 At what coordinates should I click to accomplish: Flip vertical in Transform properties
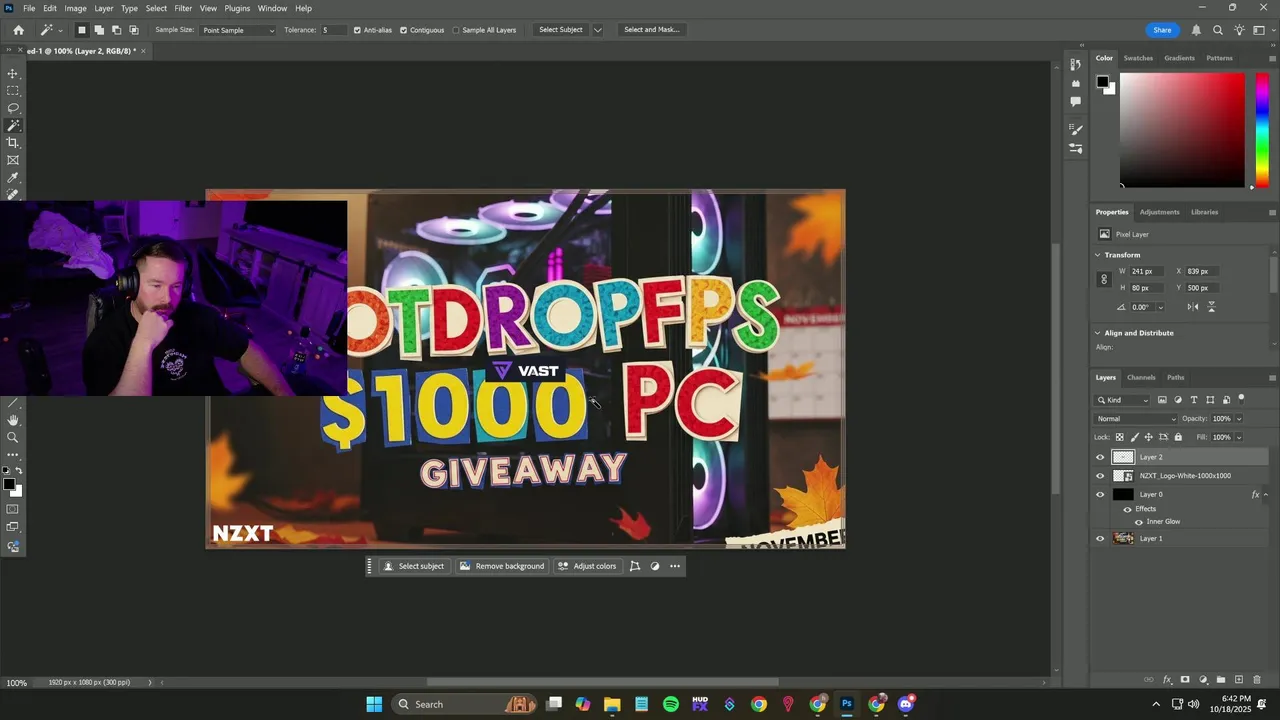(x=1212, y=307)
